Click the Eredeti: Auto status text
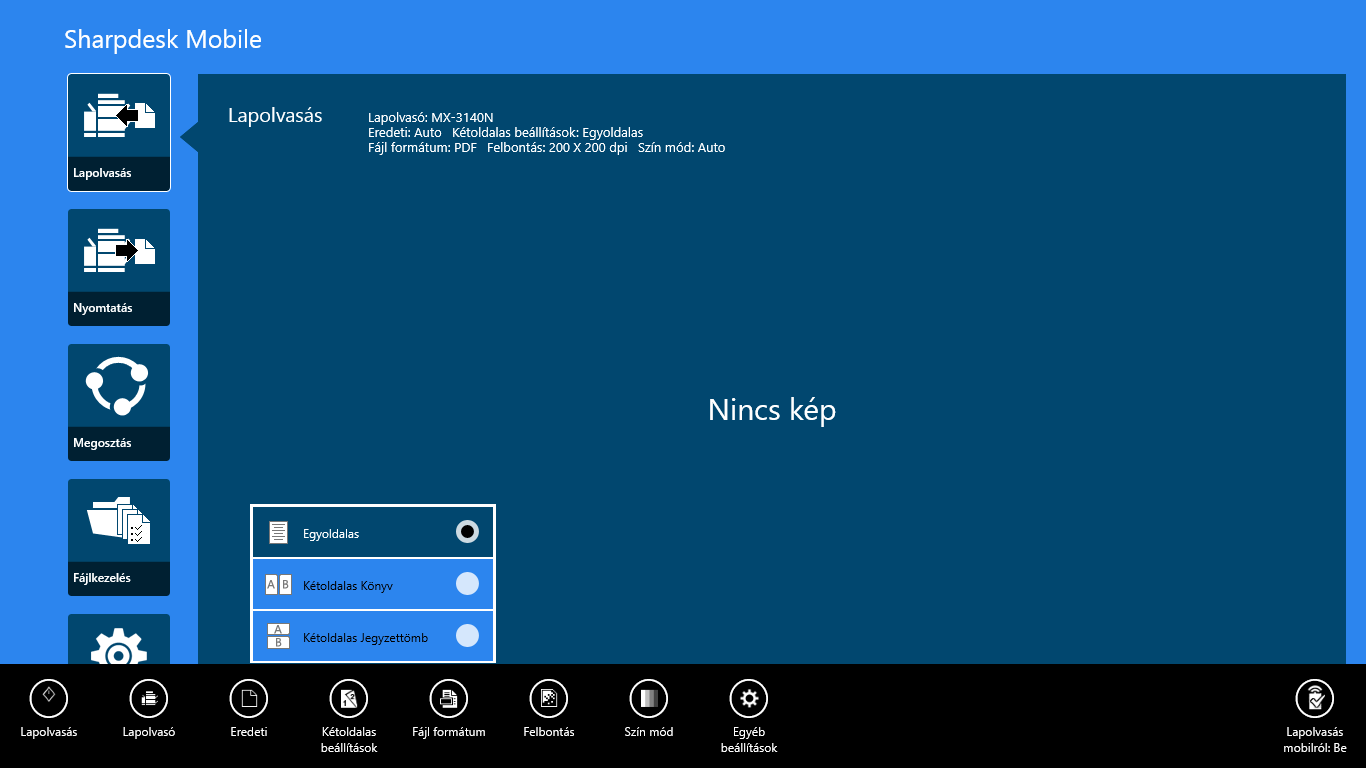 click(405, 132)
